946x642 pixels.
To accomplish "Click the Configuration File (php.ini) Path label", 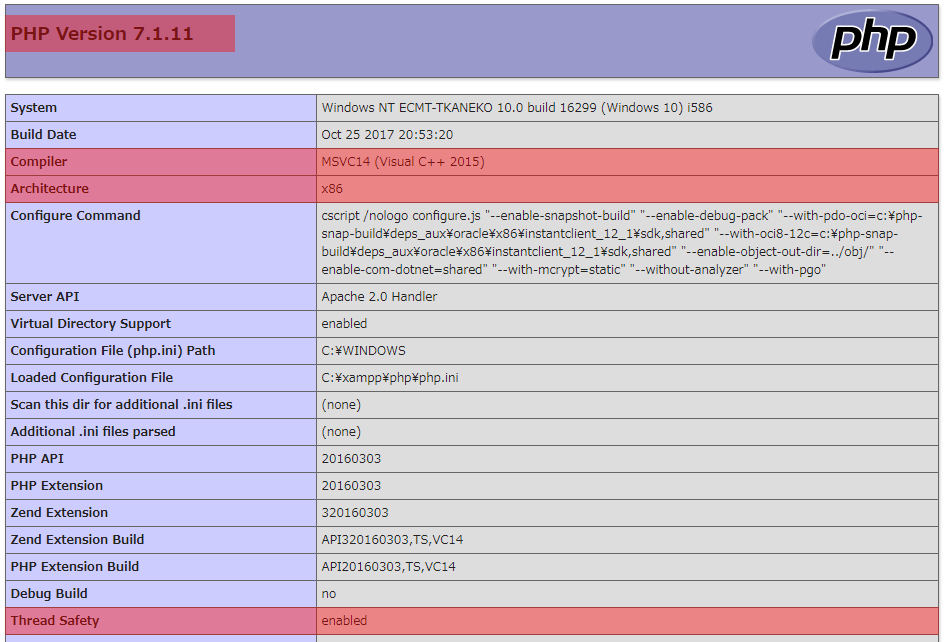I will 113,351.
